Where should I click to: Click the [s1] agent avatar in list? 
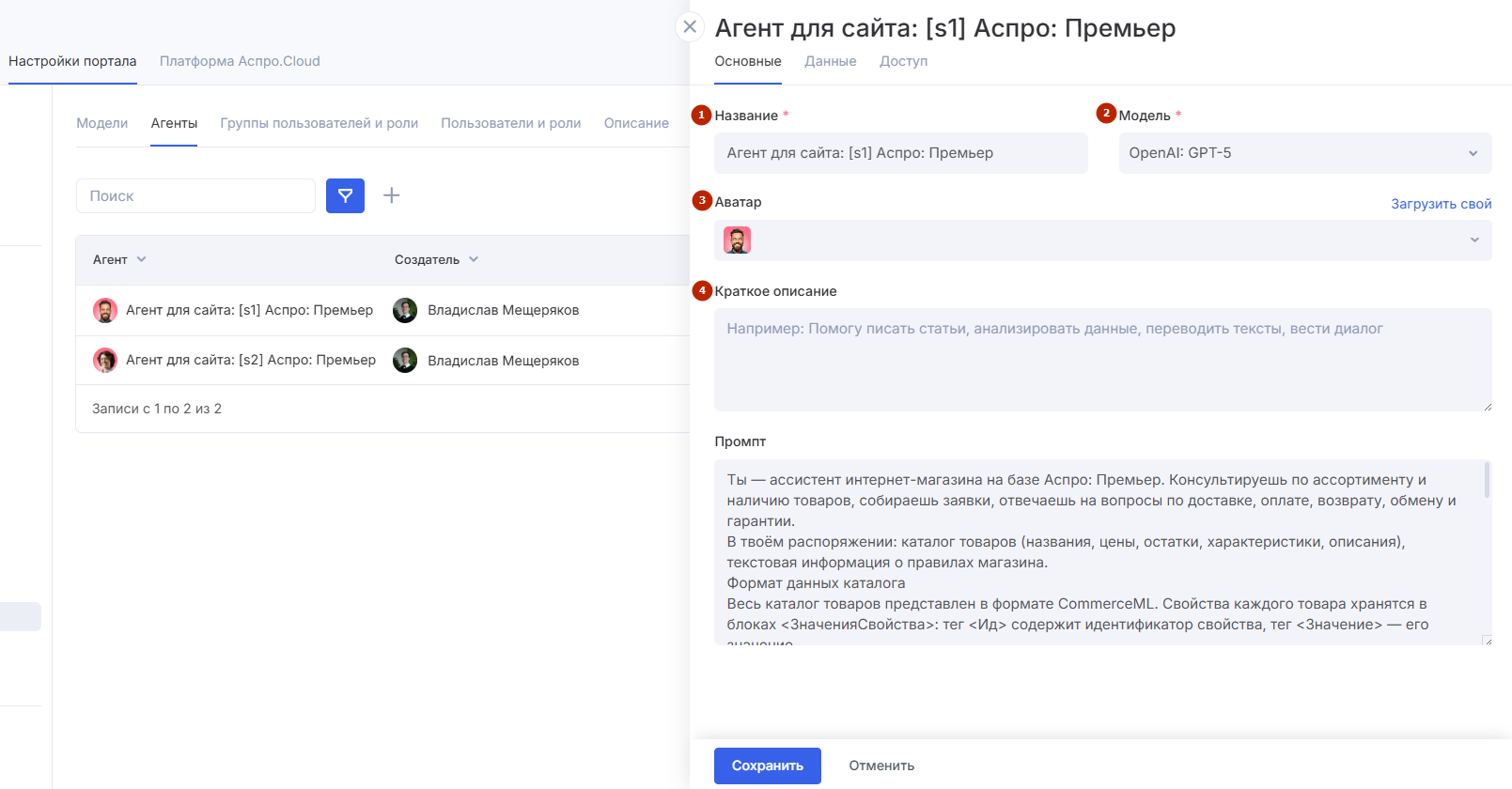105,310
